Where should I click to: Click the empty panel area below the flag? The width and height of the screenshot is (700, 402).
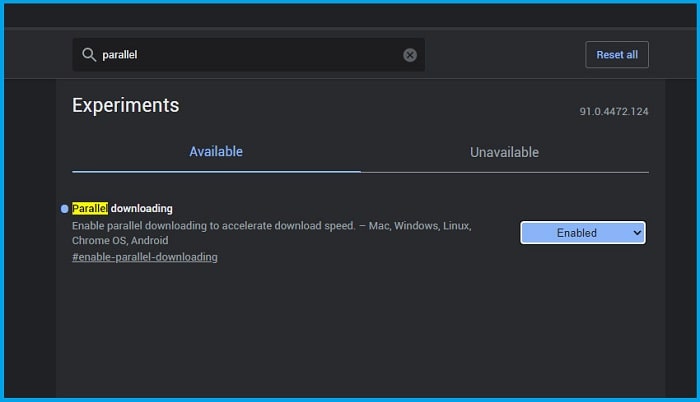point(360,333)
